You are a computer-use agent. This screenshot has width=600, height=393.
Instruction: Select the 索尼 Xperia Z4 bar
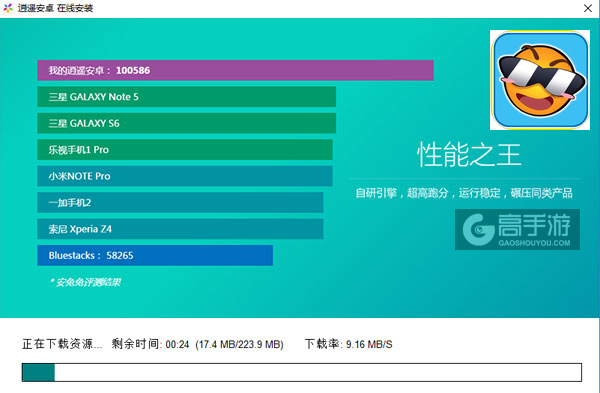(x=180, y=229)
